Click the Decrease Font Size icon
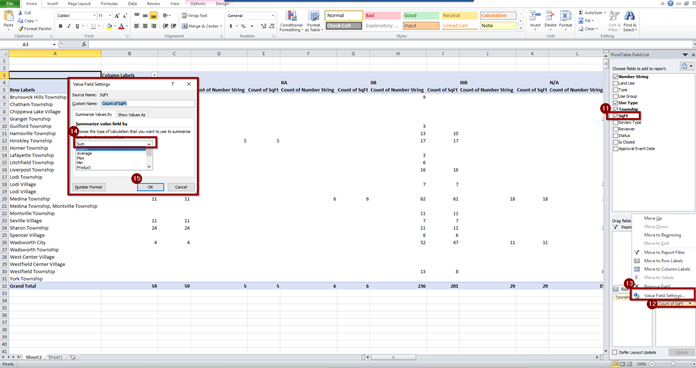This screenshot has width=696, height=368. (x=125, y=16)
